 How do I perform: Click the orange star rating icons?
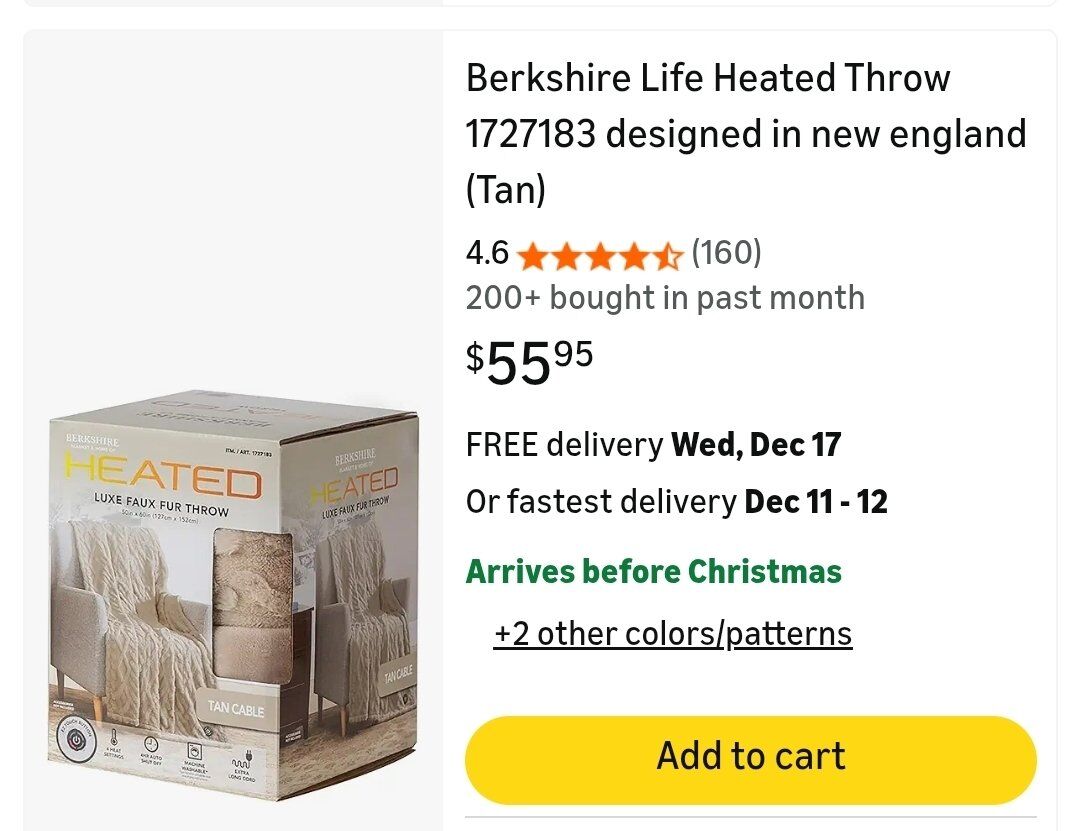pyautogui.click(x=600, y=255)
